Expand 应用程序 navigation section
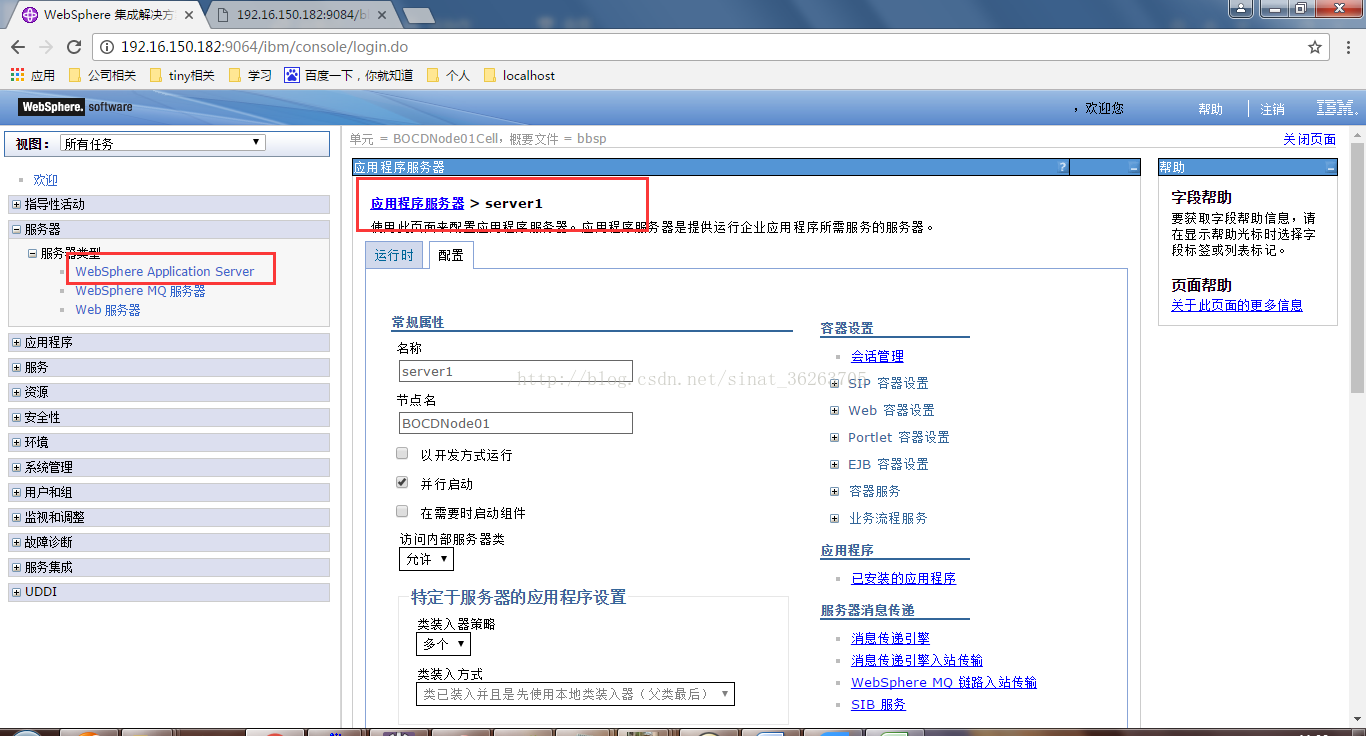The image size is (1366, 736). (x=16, y=342)
